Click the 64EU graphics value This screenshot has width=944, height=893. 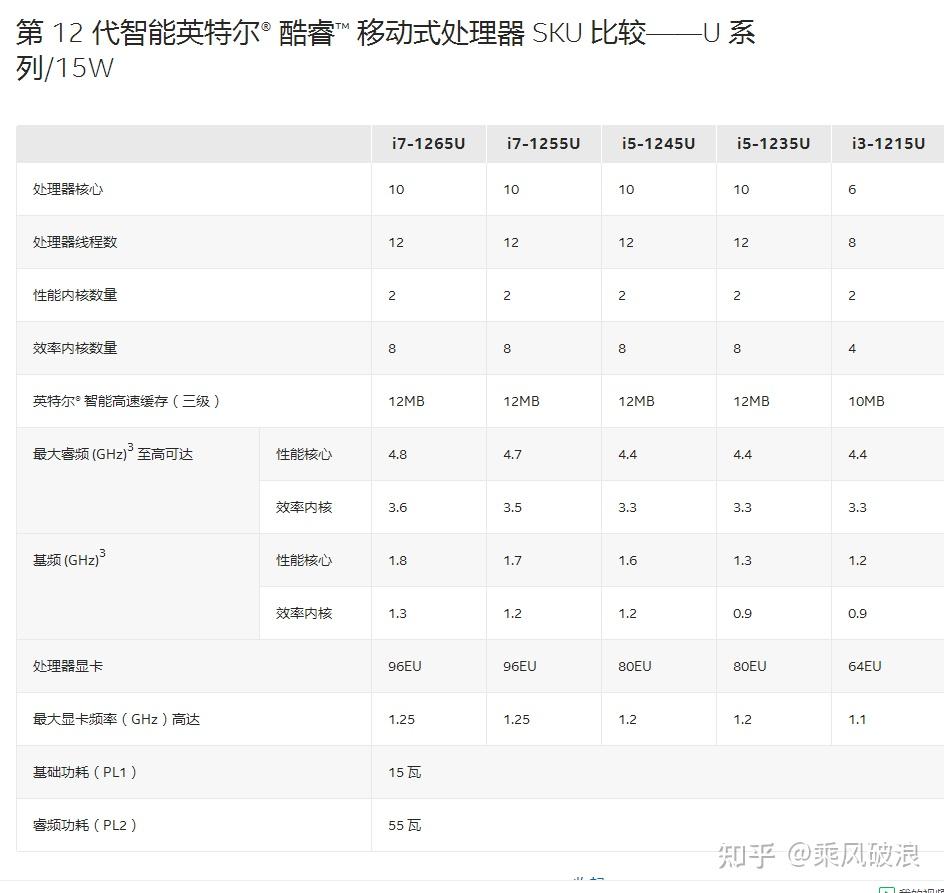865,667
